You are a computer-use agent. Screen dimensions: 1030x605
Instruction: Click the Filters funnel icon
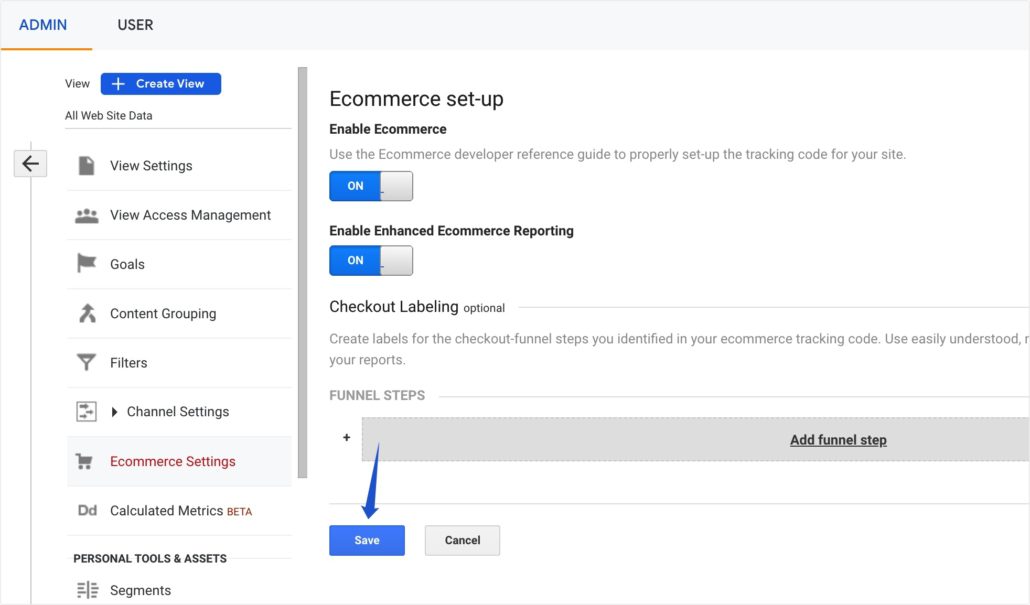click(86, 362)
